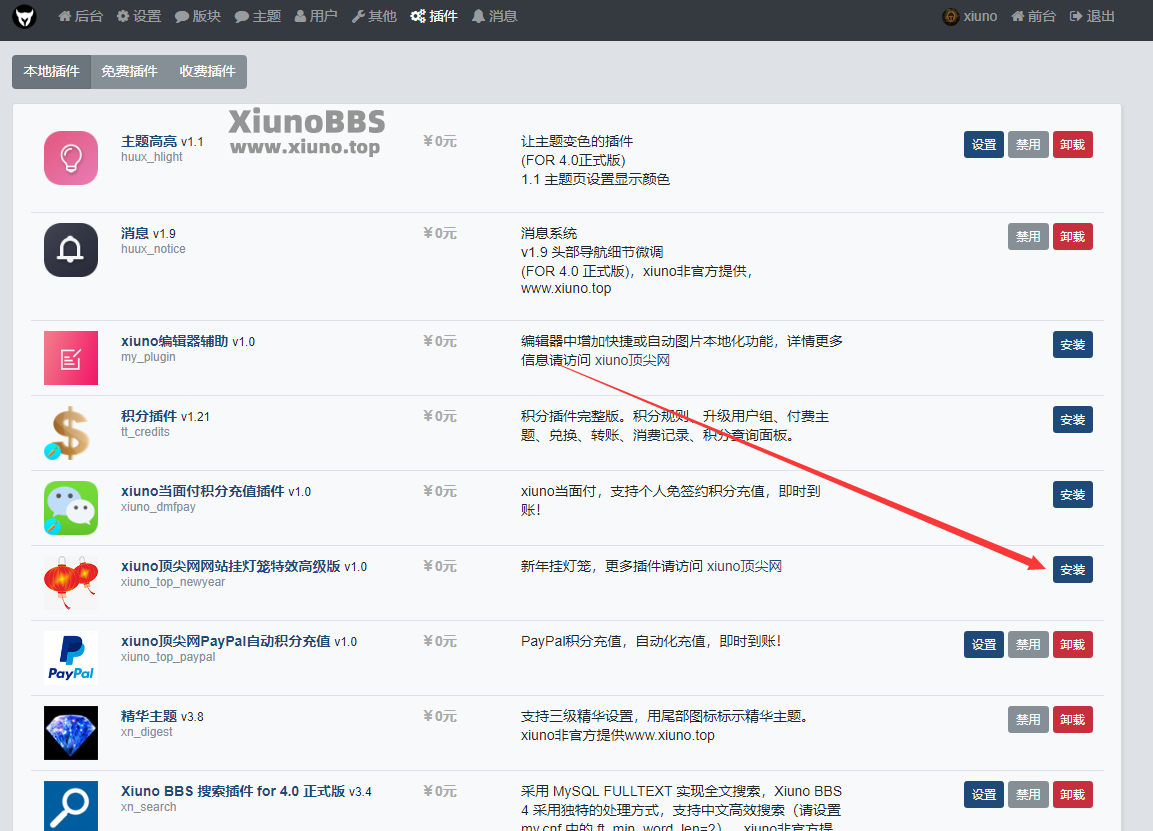Screen dimensions: 1153x831
Task: Click the Xiuno logo icon in the top bar
Action: click(x=24, y=16)
